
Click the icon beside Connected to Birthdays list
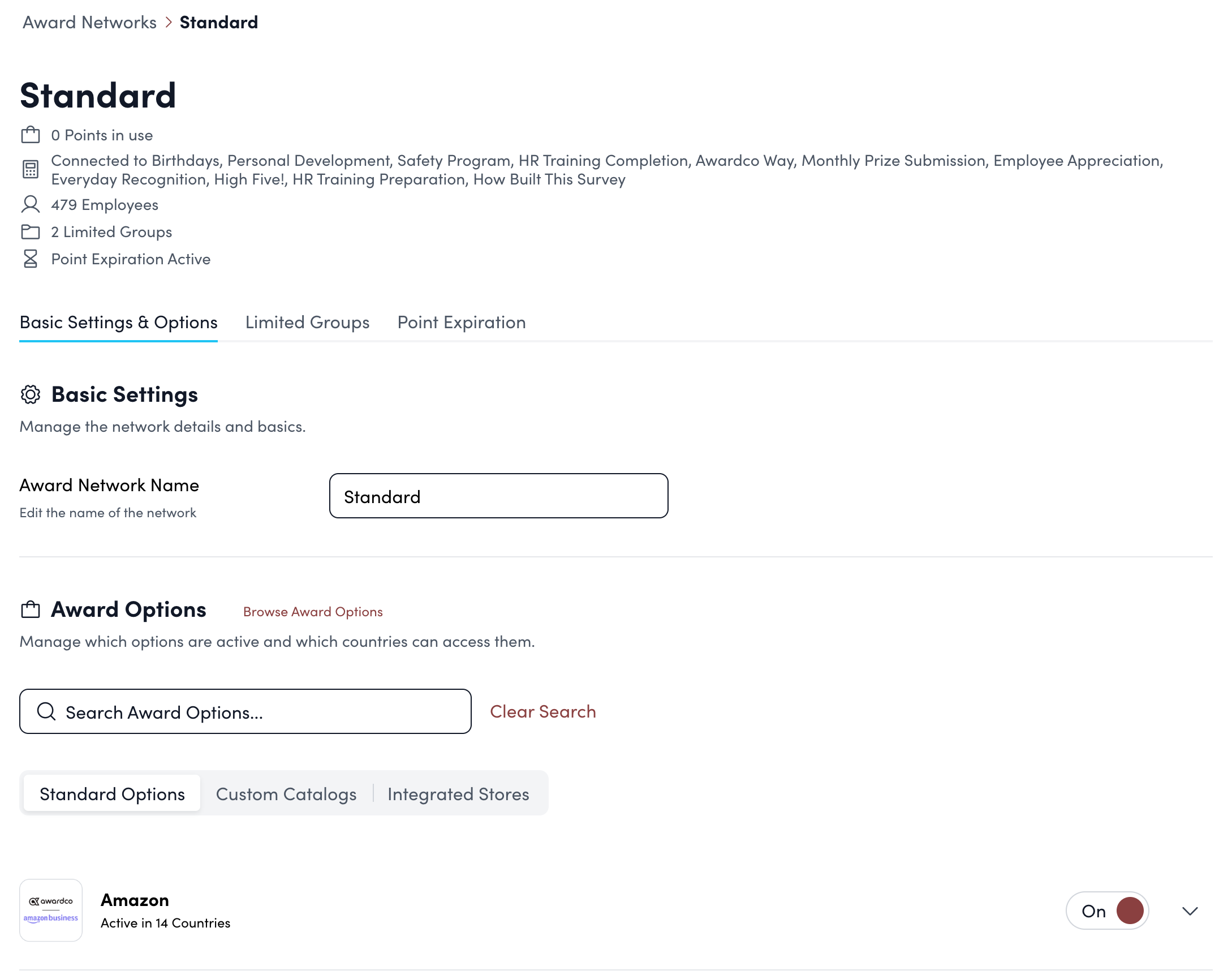pyautogui.click(x=31, y=169)
